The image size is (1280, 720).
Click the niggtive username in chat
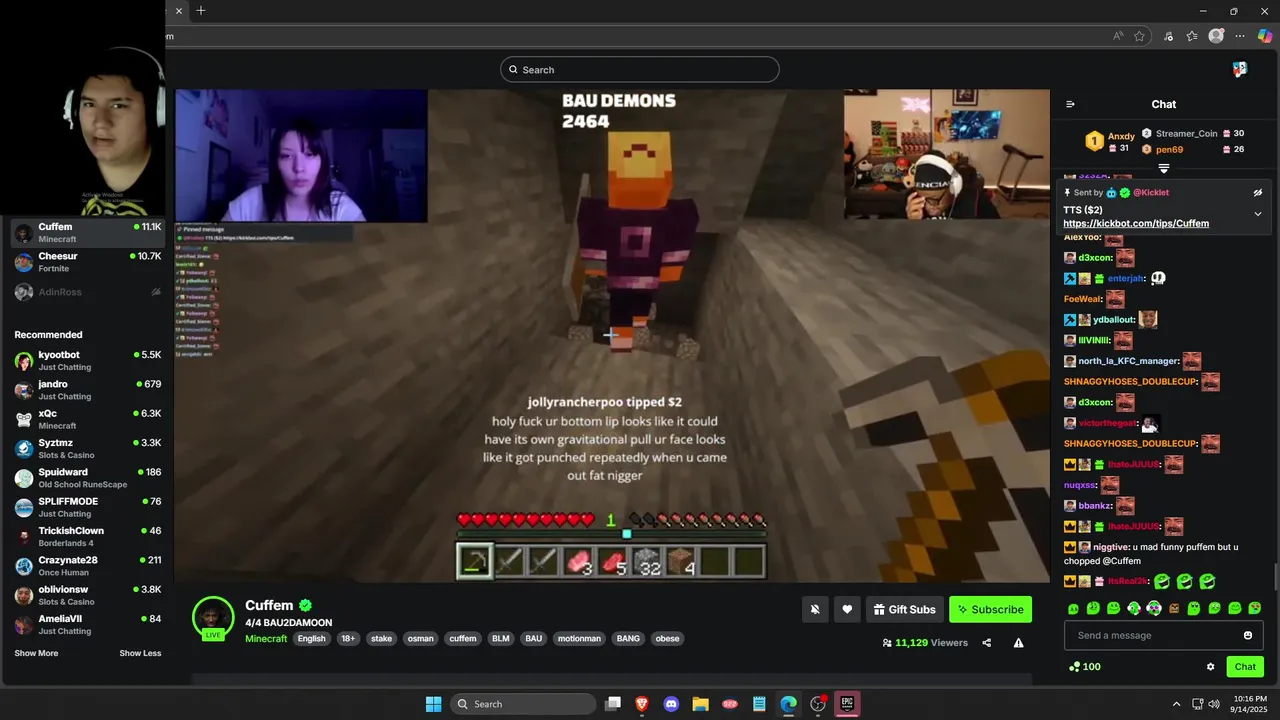click(x=1111, y=547)
